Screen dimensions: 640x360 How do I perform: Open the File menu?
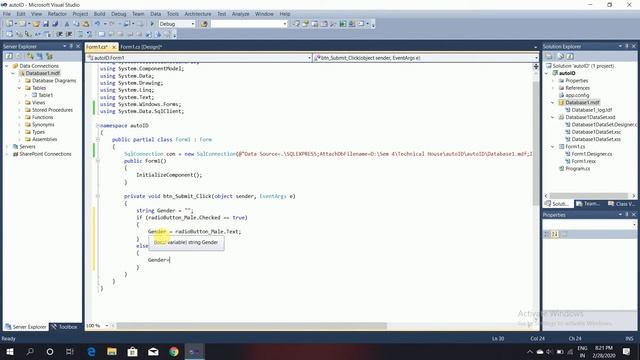tap(7, 14)
